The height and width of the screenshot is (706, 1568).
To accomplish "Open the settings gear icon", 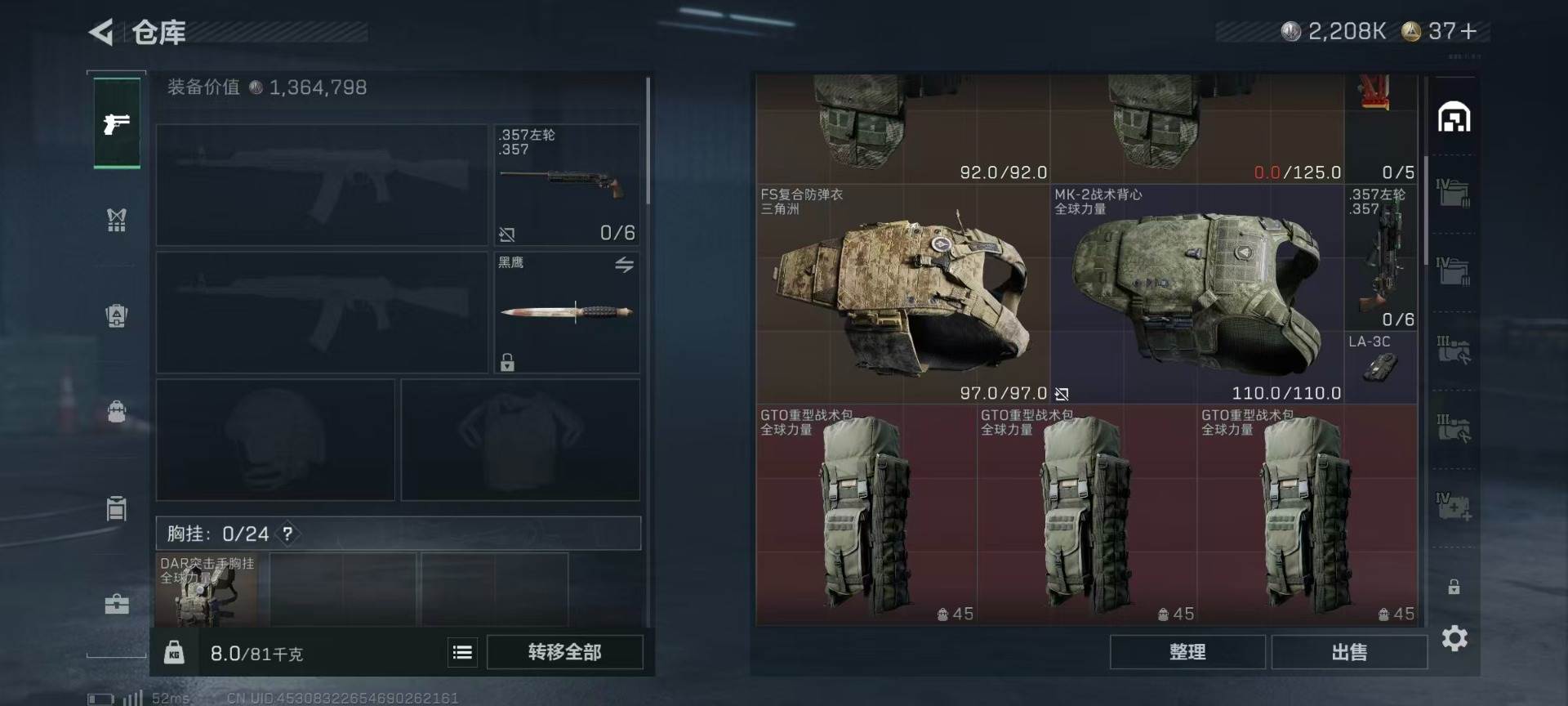I will coord(1454,638).
